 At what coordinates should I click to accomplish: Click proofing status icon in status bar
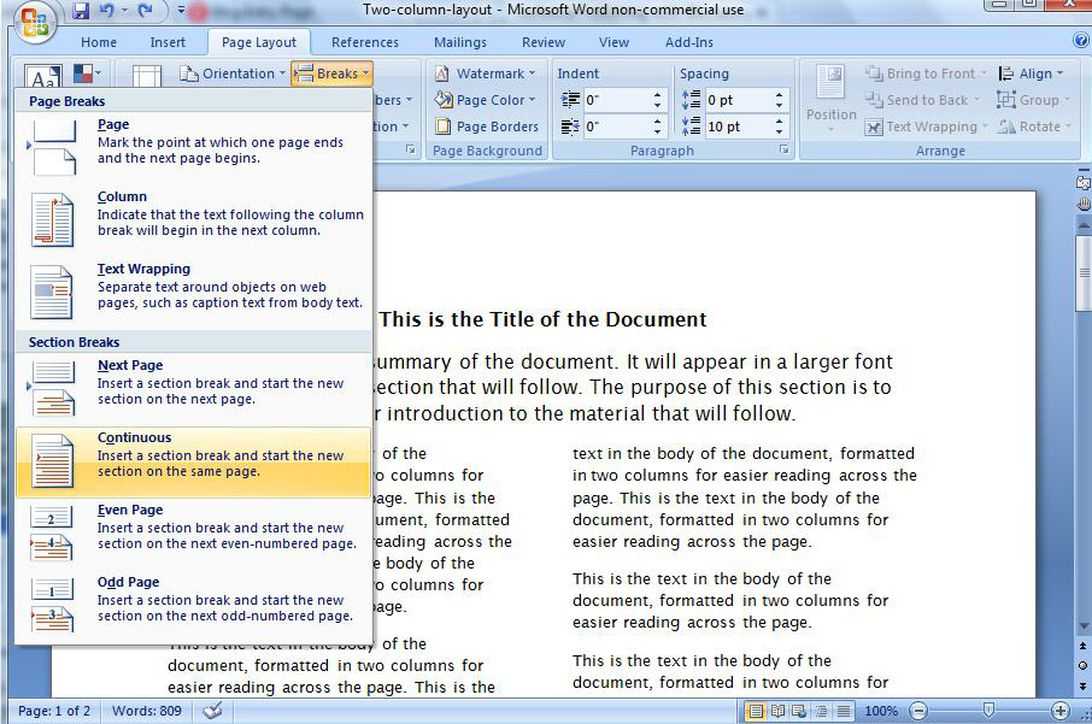pyautogui.click(x=212, y=711)
